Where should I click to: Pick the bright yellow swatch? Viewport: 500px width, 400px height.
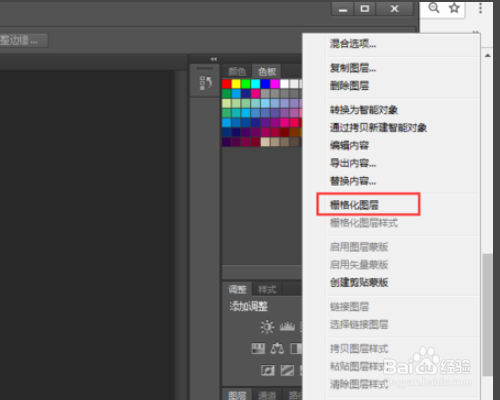[x=236, y=84]
